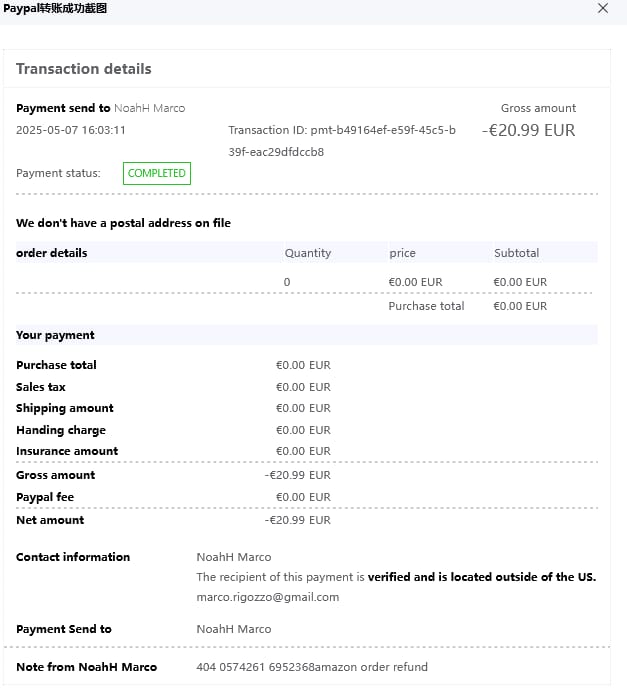
Task: Click the Sales tax row label
Action: (x=41, y=387)
